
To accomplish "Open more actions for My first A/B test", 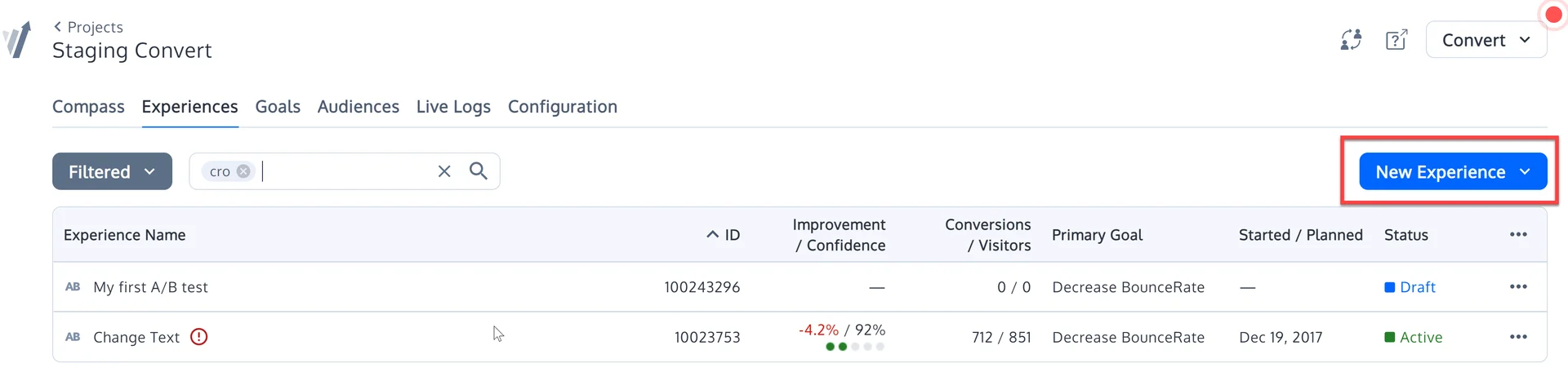I will point(1518,286).
